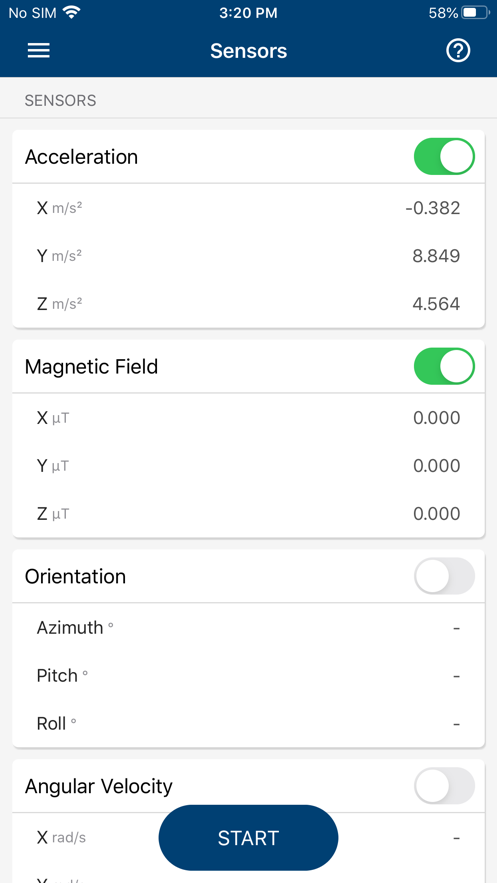Viewport: 497px width, 883px height.
Task: Tap the Magnetic Field Z row
Action: point(248,514)
